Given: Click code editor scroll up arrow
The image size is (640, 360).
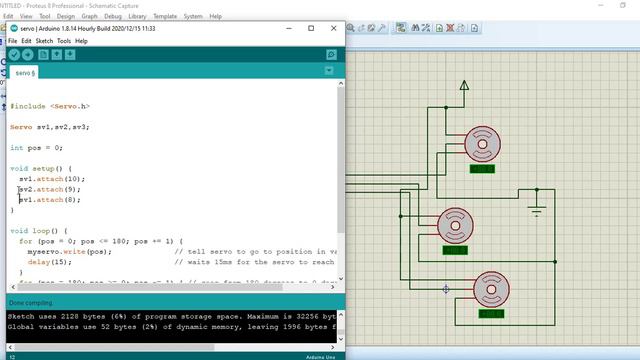Looking at the screenshot, I should tap(341, 83).
